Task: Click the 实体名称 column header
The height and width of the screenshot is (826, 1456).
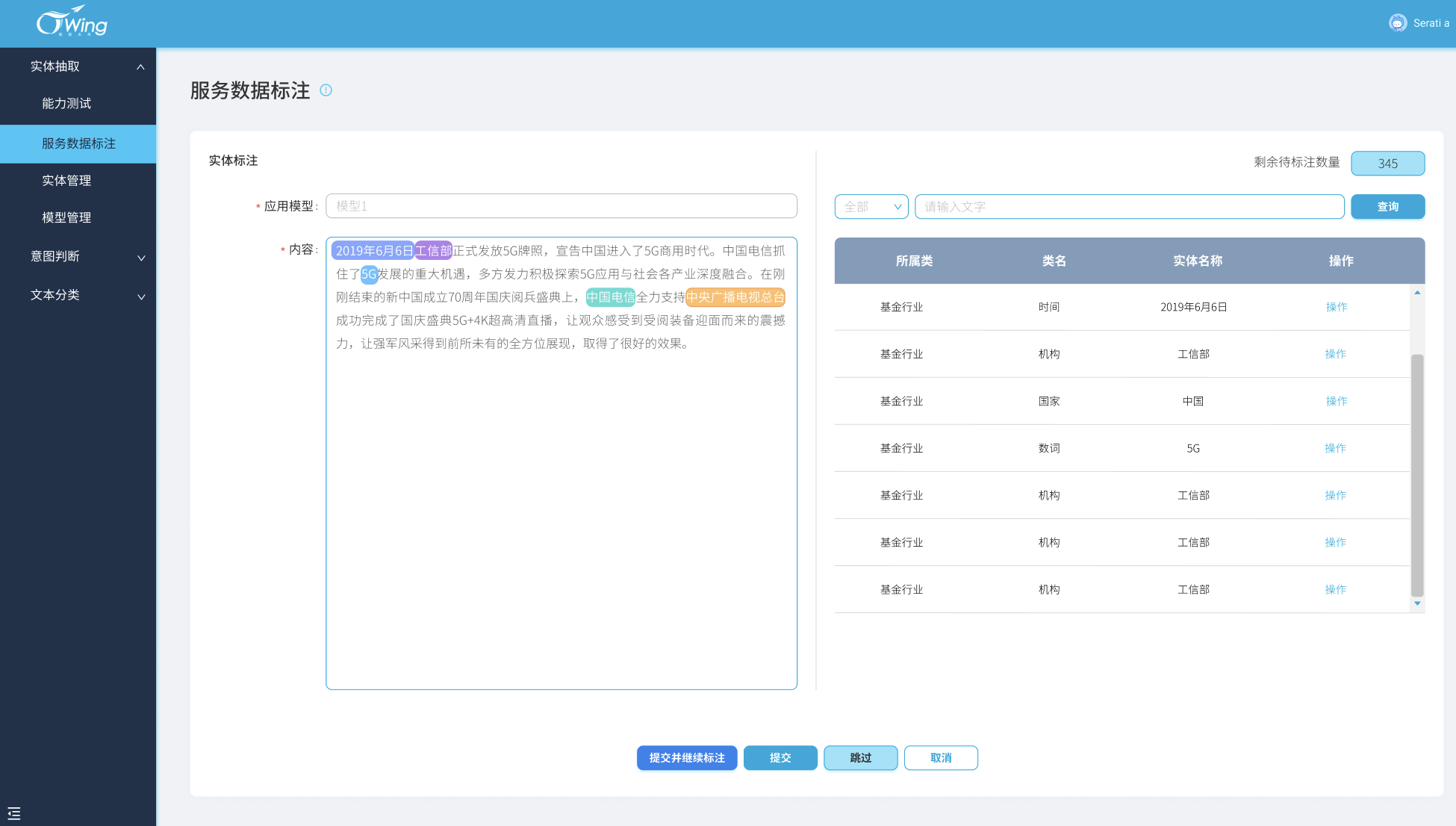Action: [1197, 261]
